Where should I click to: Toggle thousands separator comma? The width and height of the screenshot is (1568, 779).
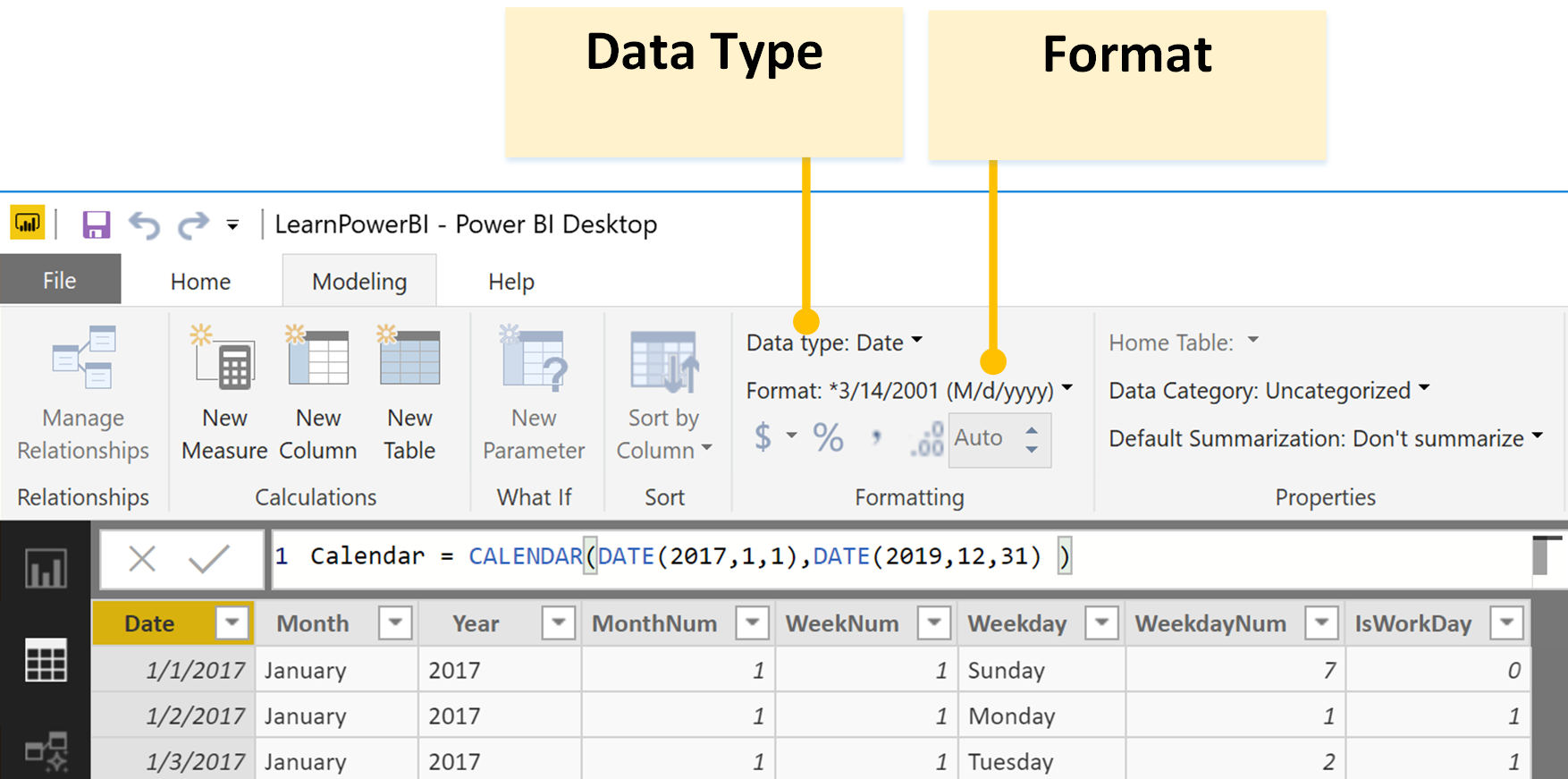tap(877, 437)
